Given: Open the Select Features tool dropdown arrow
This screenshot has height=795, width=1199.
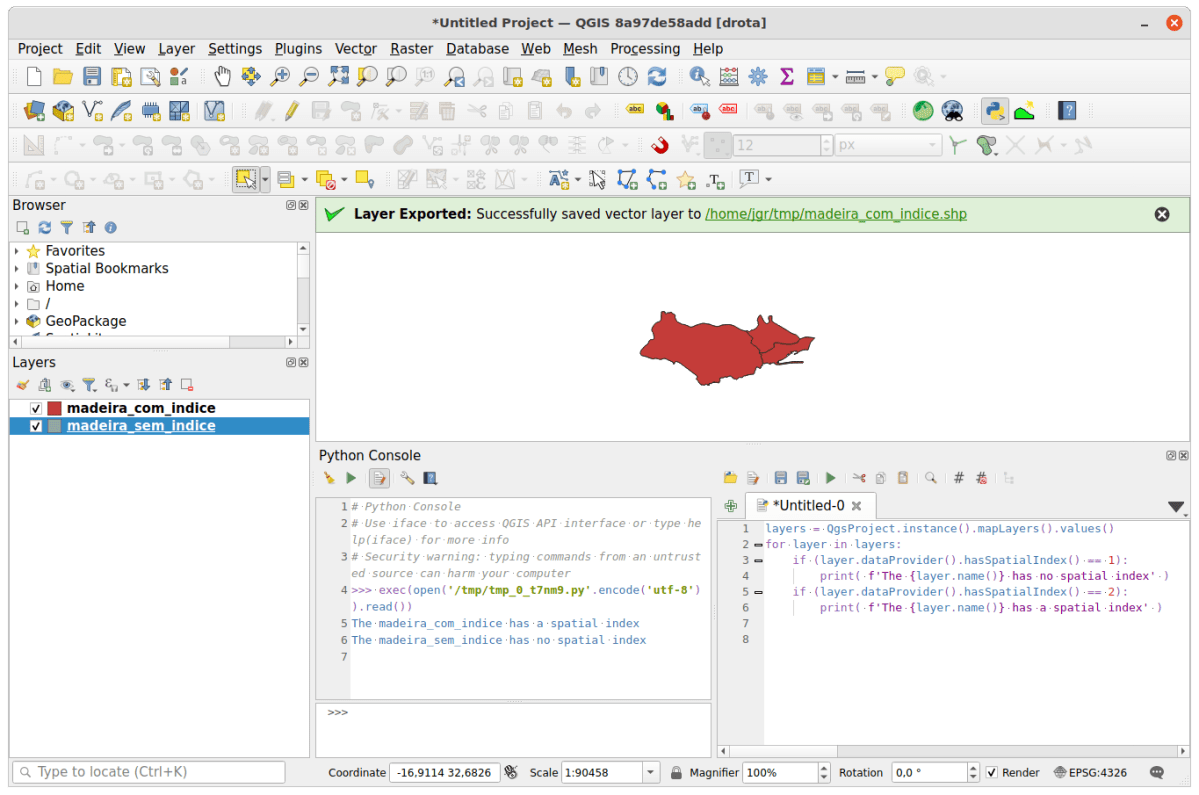Looking at the screenshot, I should tap(265, 180).
